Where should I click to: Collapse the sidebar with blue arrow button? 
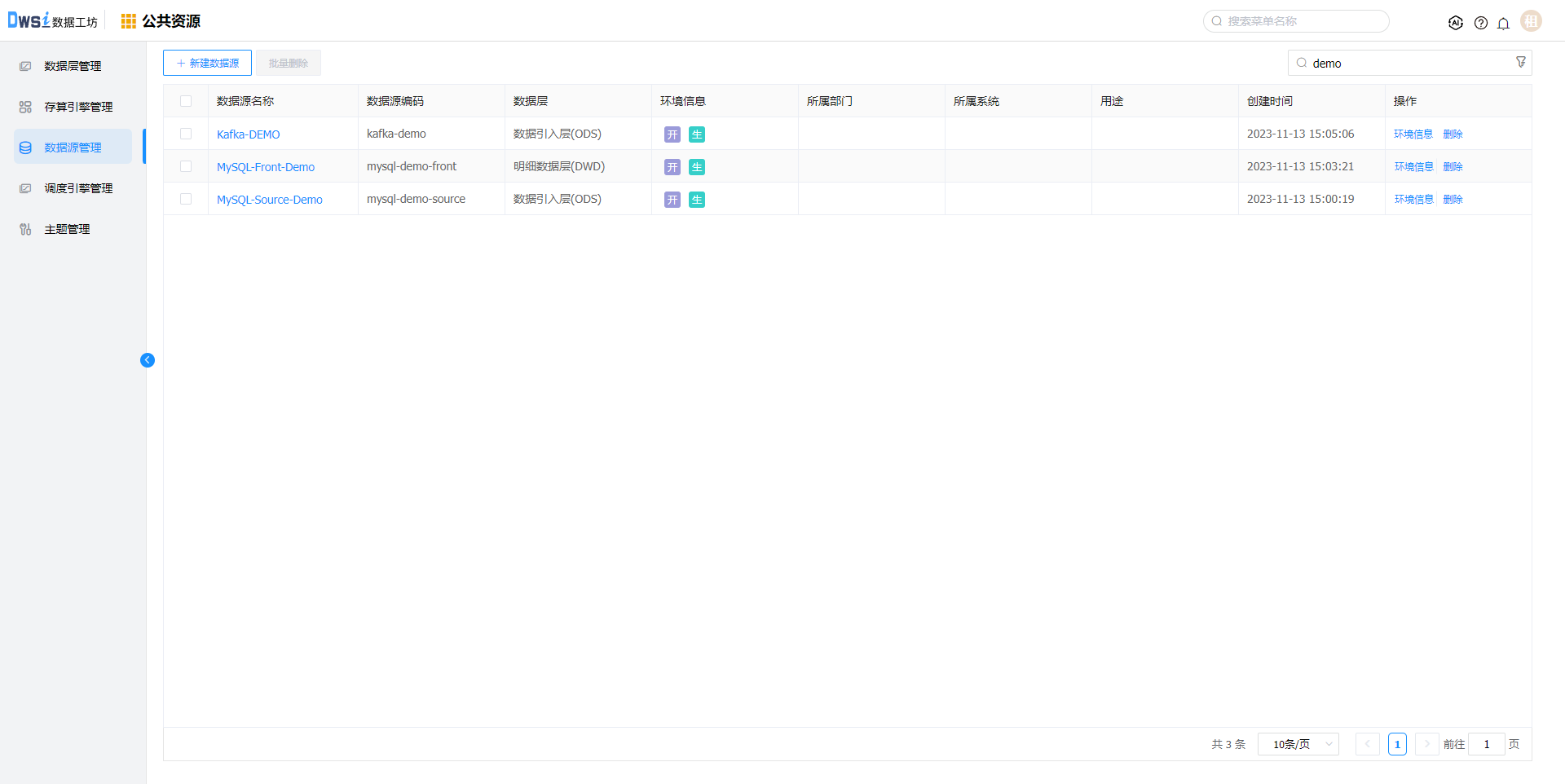click(148, 360)
